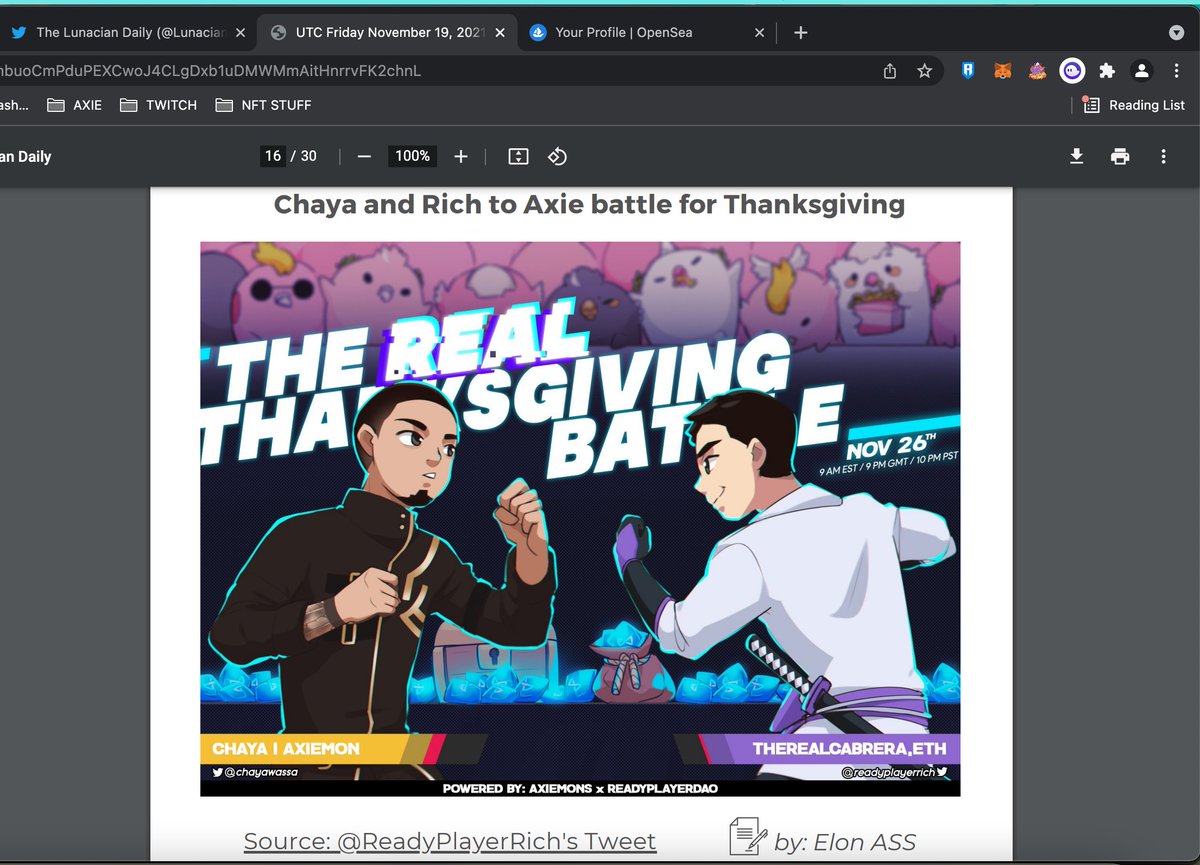Open PDF viewer more actions menu
Image resolution: width=1200 pixels, height=865 pixels.
pyautogui.click(x=1163, y=156)
